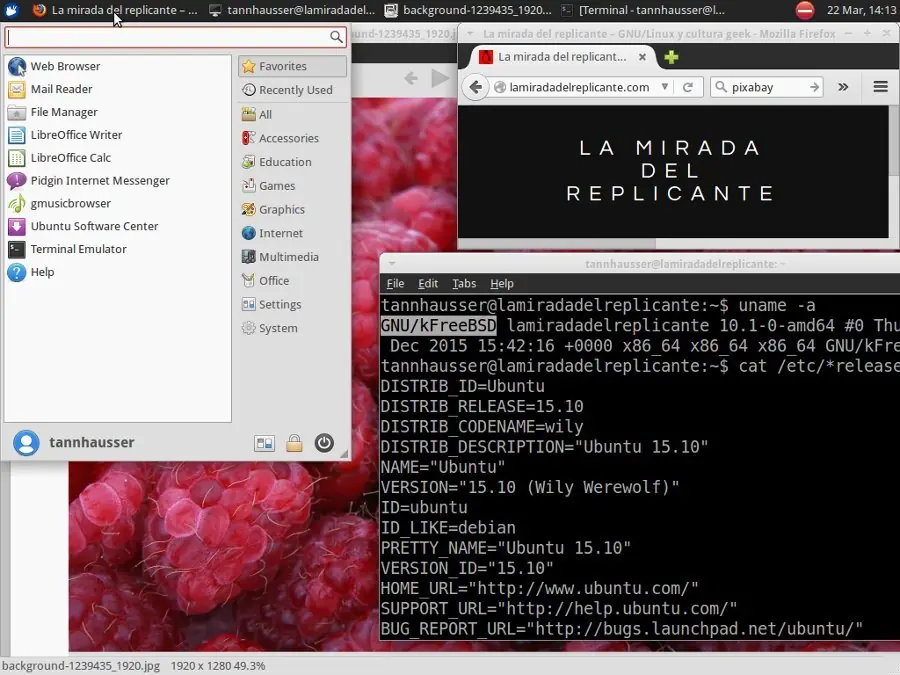The width and height of the screenshot is (900, 675).
Task: Lock the screen with padlock icon
Action: point(294,443)
